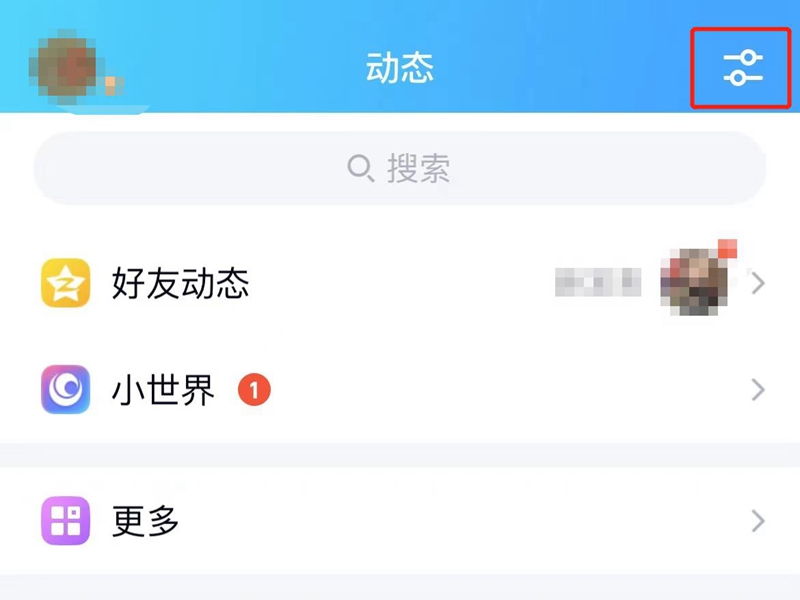Select the 更多 menu entry
The height and width of the screenshot is (600, 800).
point(400,521)
